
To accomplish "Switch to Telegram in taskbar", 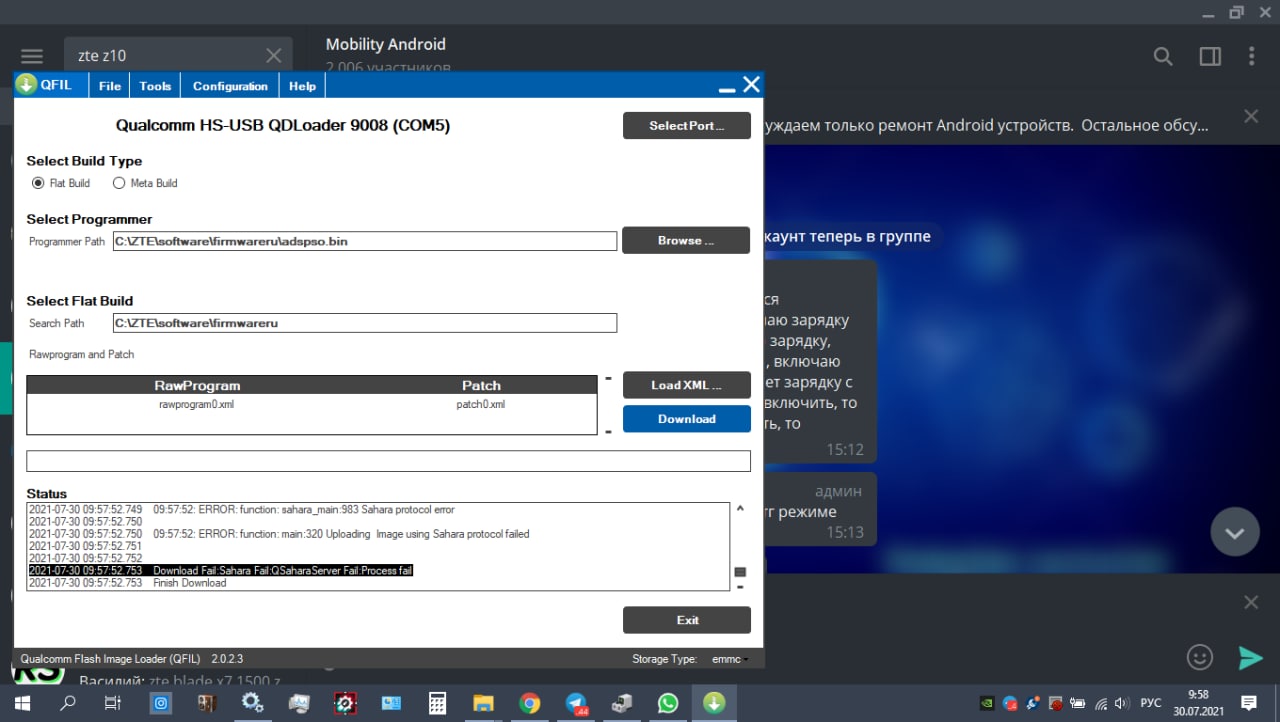I will point(576,703).
